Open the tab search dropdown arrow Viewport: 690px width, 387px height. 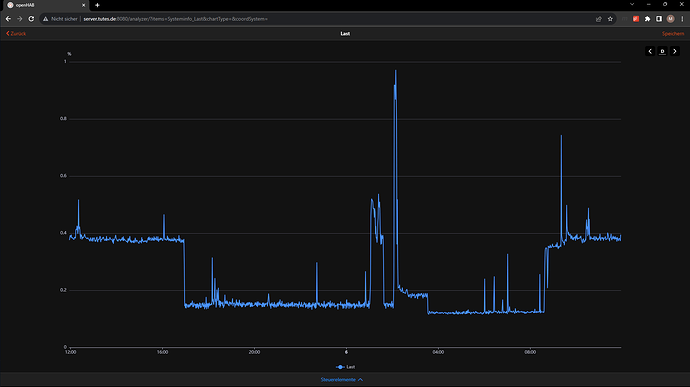click(x=632, y=4)
